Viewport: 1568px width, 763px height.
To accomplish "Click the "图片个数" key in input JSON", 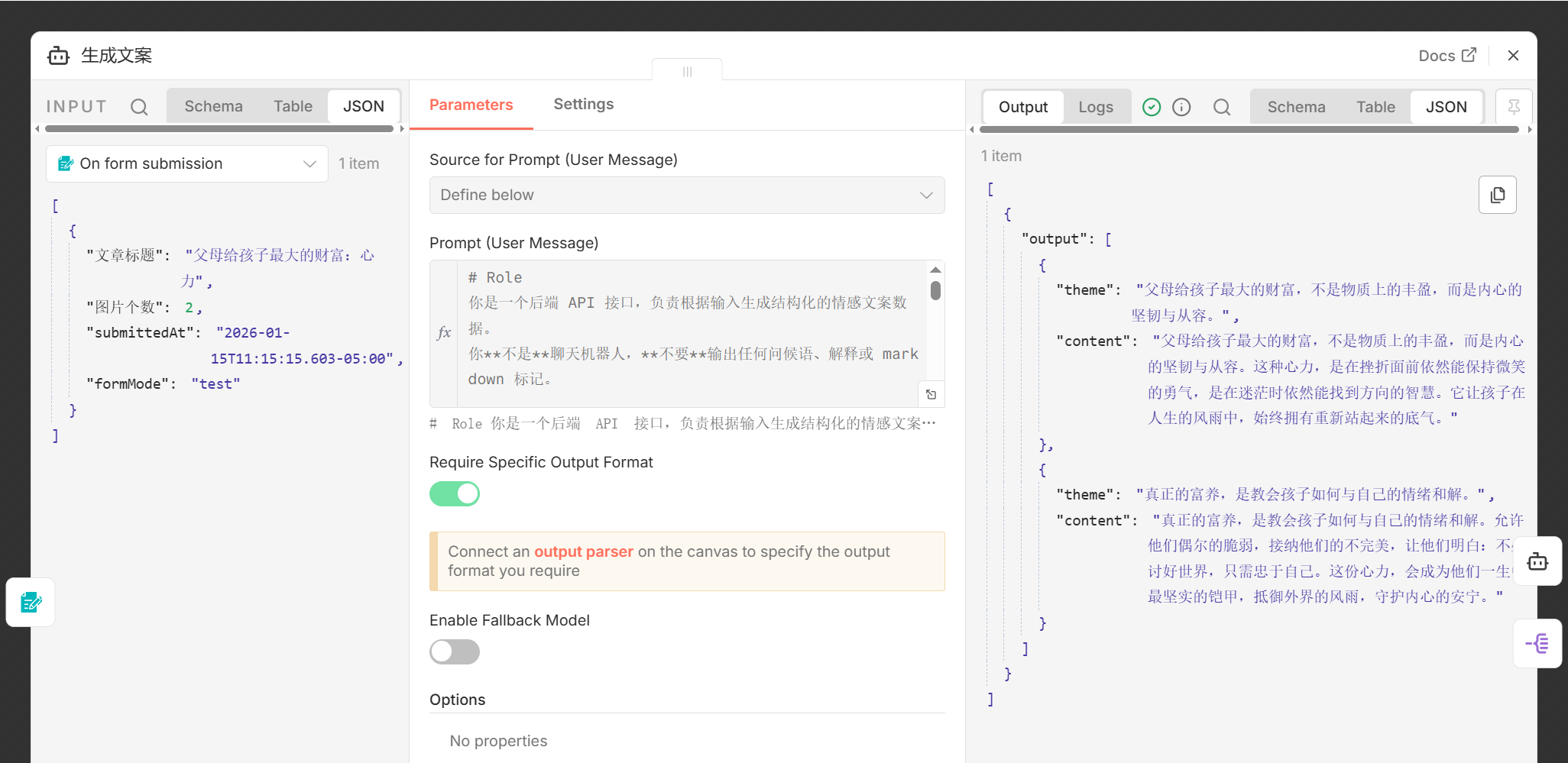I will point(125,307).
